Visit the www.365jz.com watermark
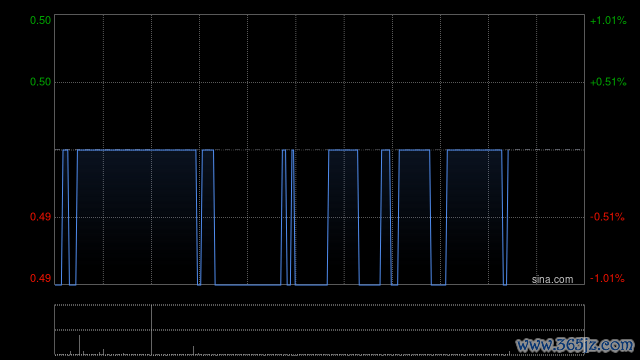640x360 pixels. point(575,345)
